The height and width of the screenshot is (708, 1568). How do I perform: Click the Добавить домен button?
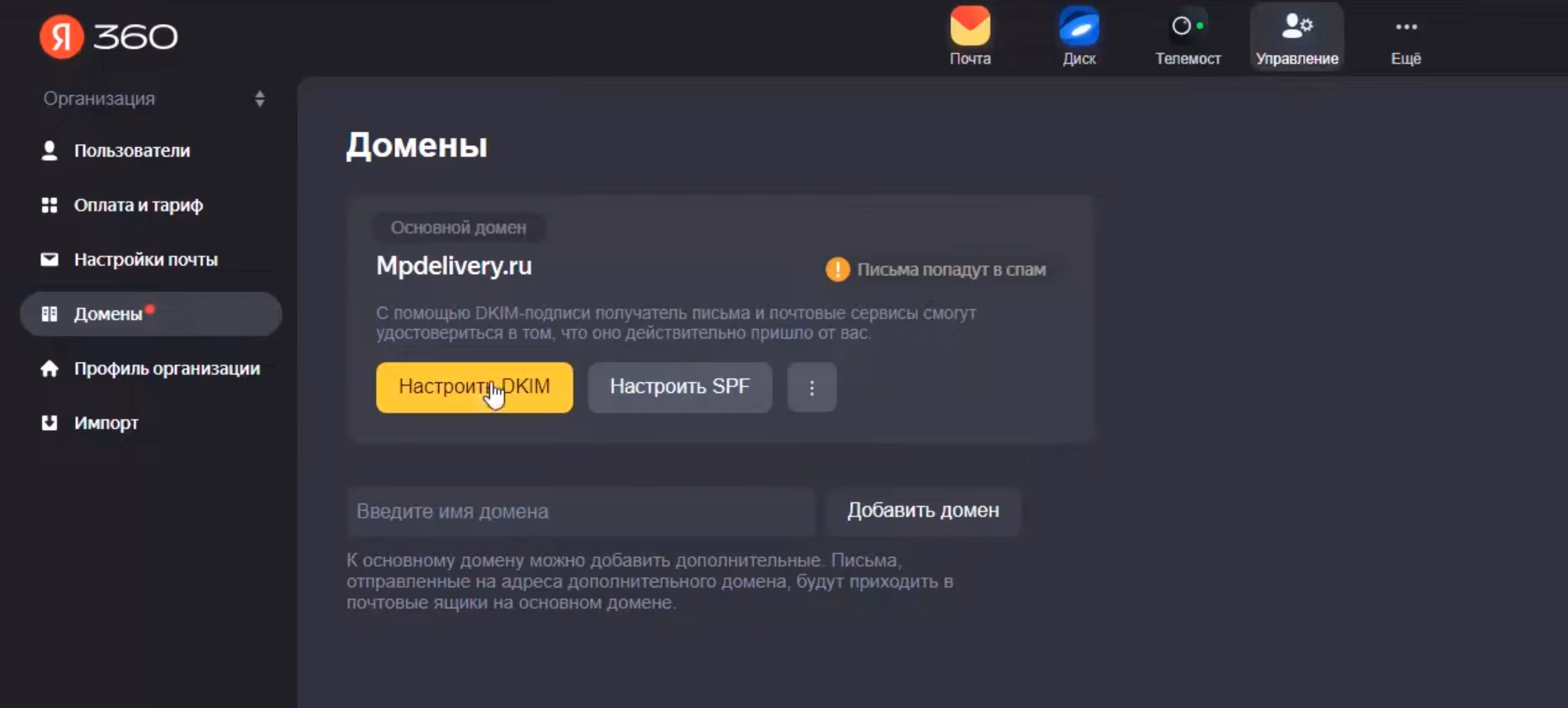pos(923,511)
